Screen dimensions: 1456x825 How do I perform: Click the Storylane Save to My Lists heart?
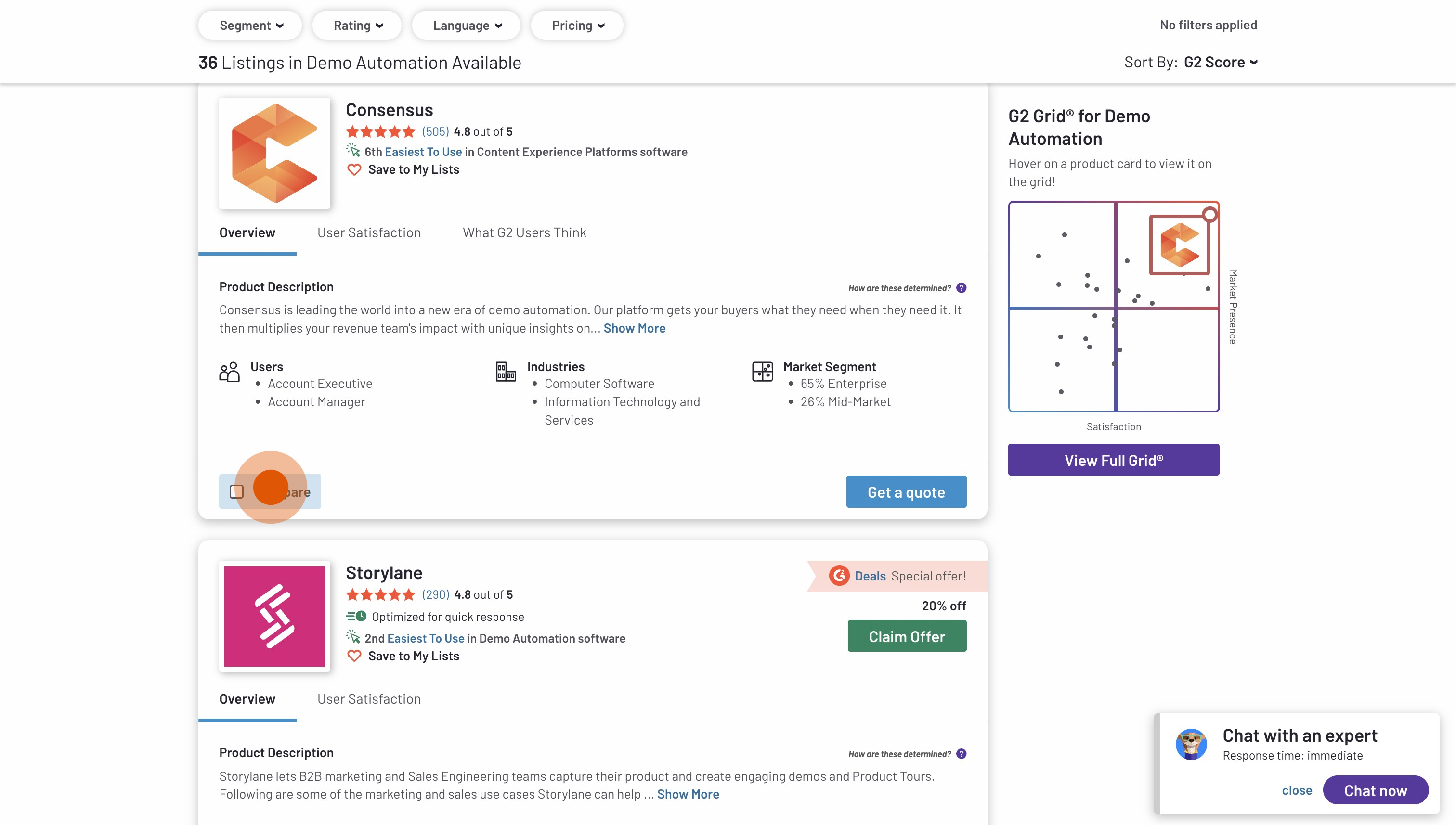354,656
